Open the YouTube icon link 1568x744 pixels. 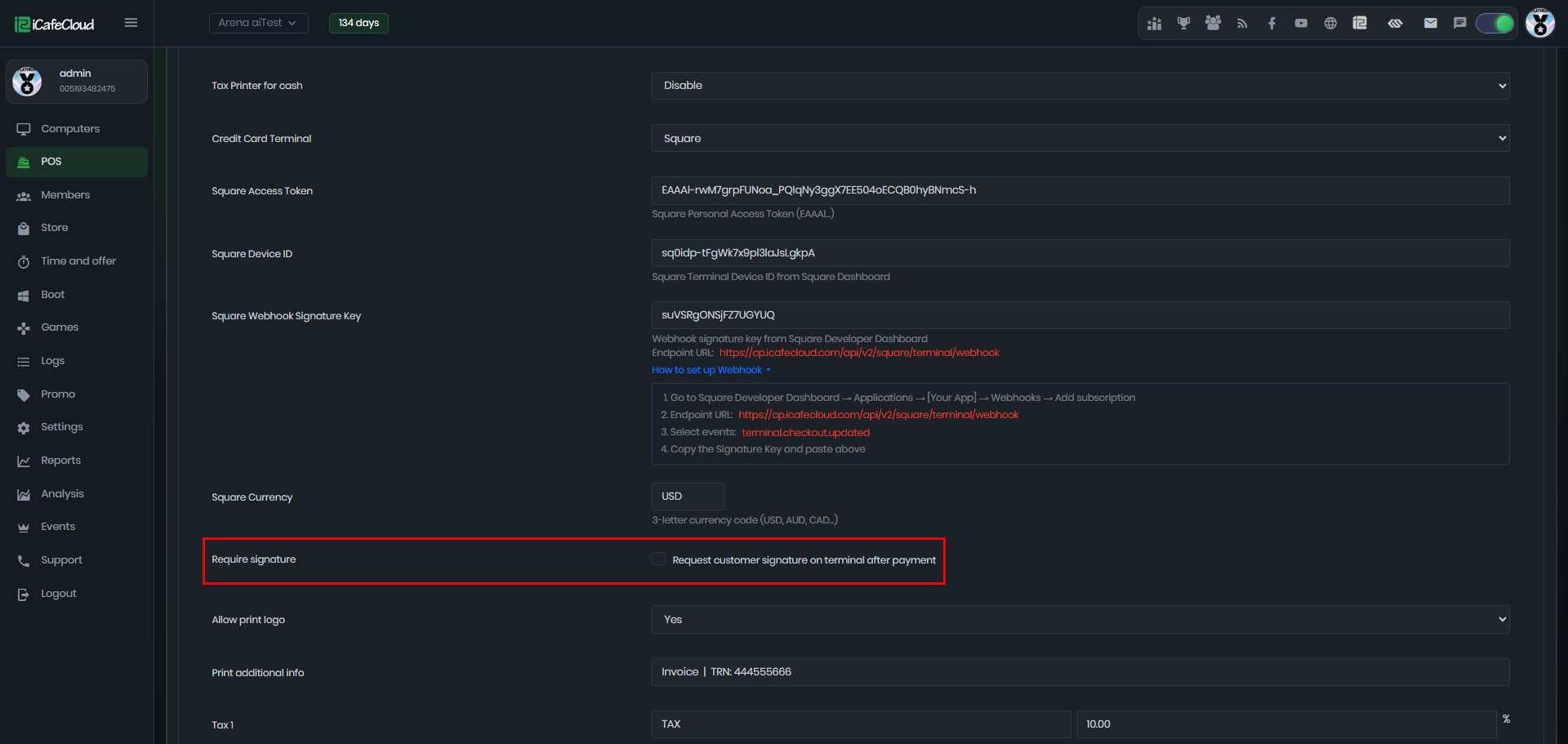pyautogui.click(x=1301, y=24)
